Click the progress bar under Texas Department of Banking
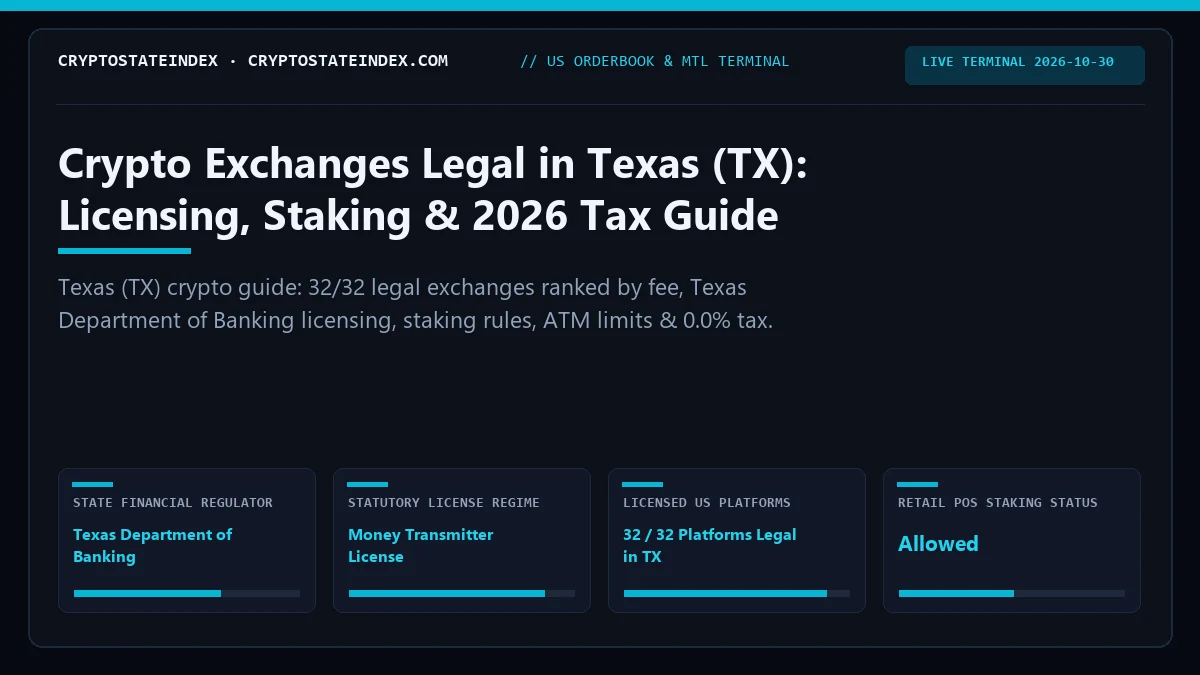Viewport: 1200px width, 675px height. [187, 593]
